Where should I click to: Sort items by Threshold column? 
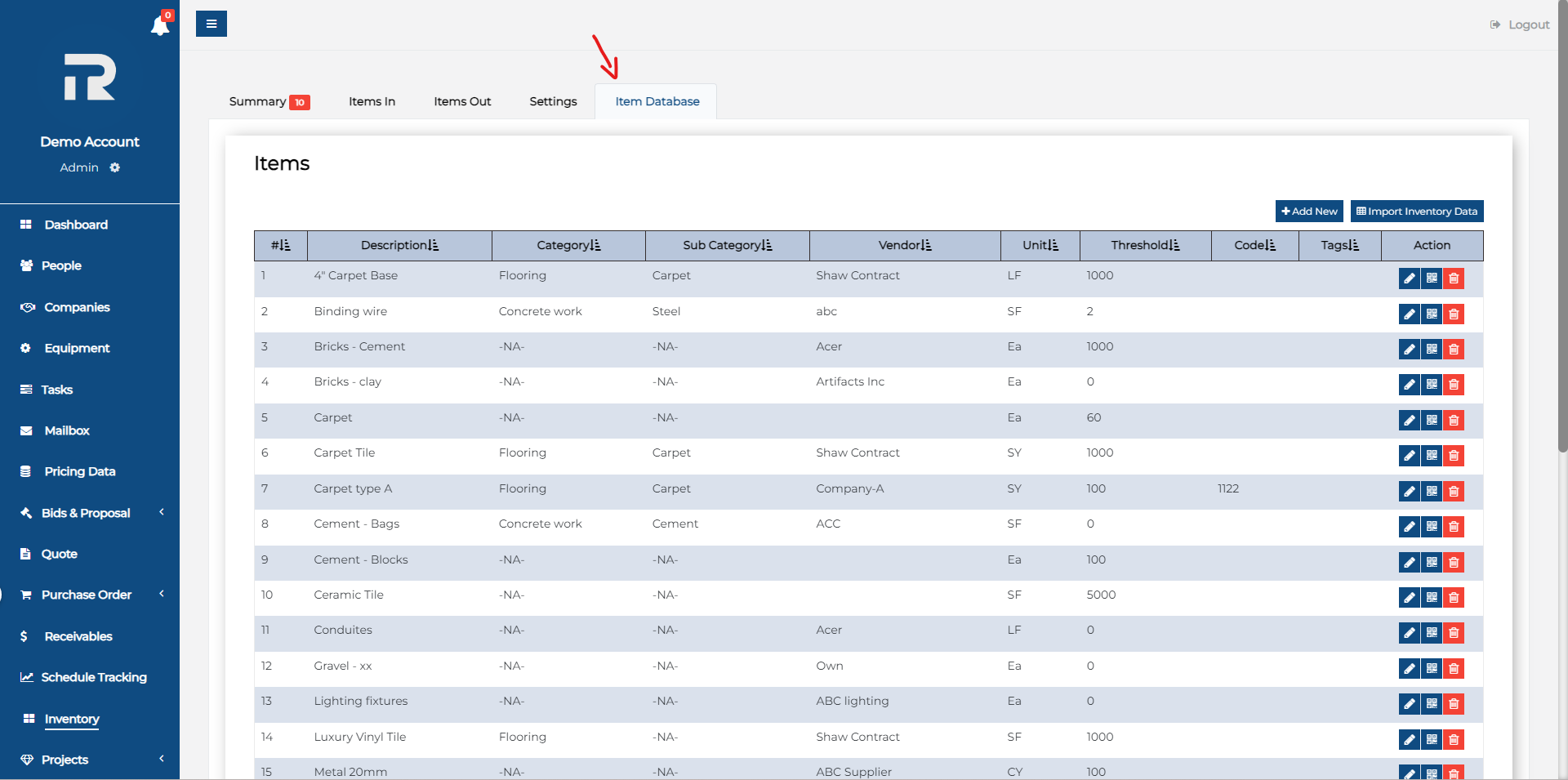1145,245
